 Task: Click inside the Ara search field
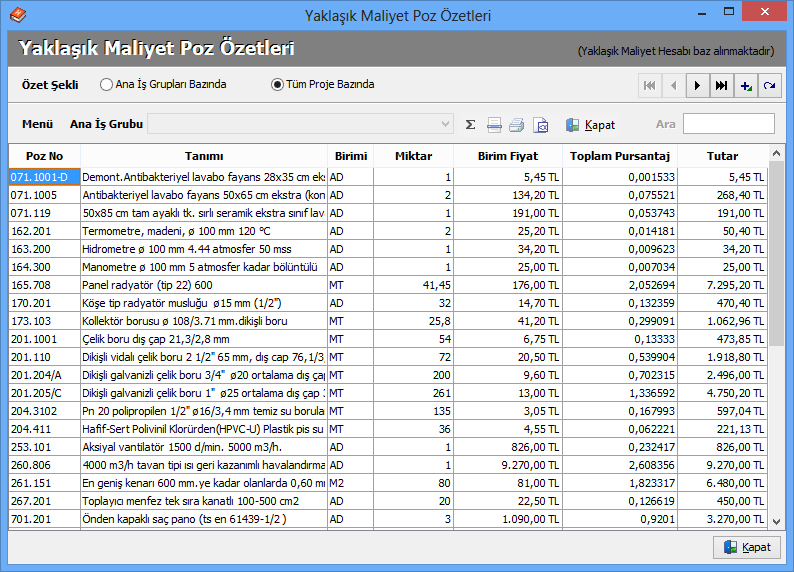[x=728, y=124]
